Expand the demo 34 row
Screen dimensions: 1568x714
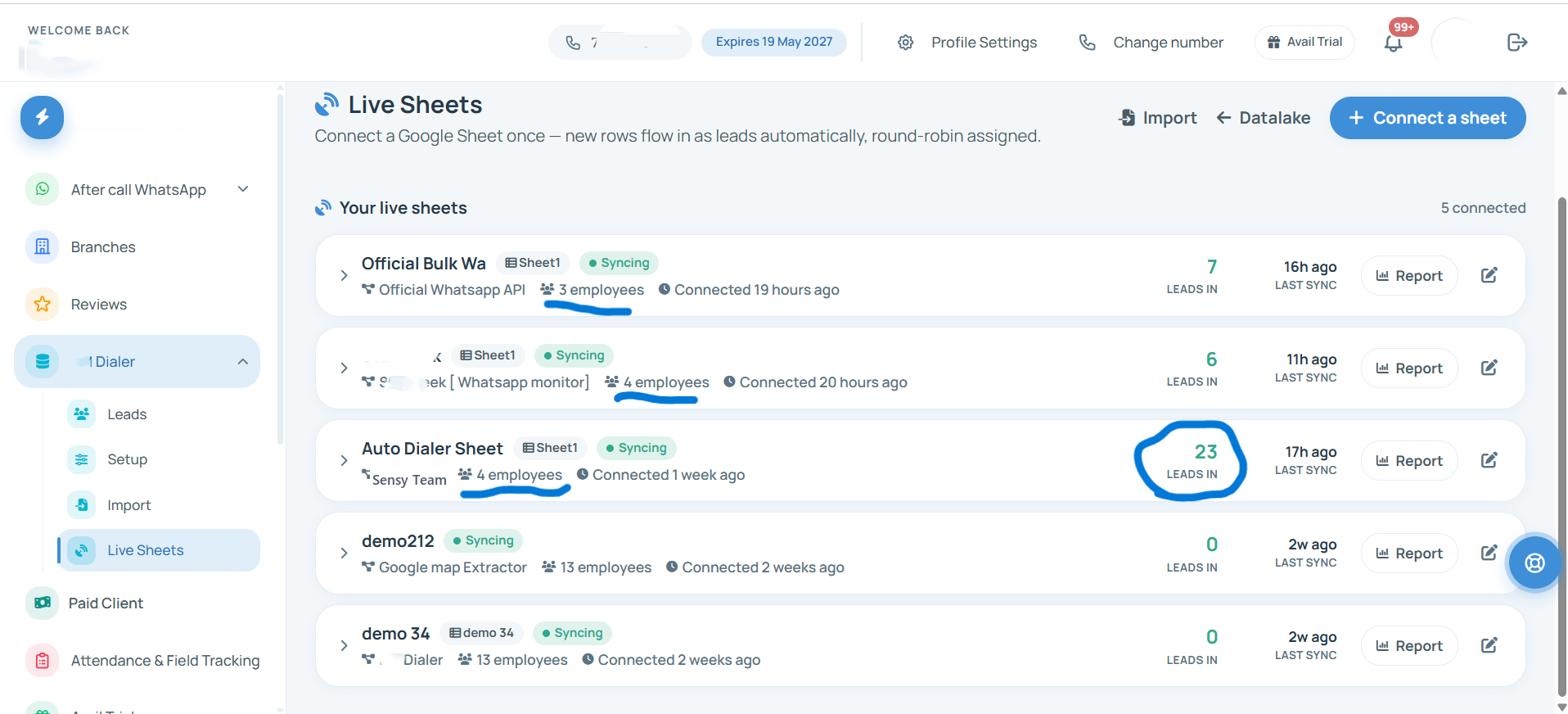[344, 645]
